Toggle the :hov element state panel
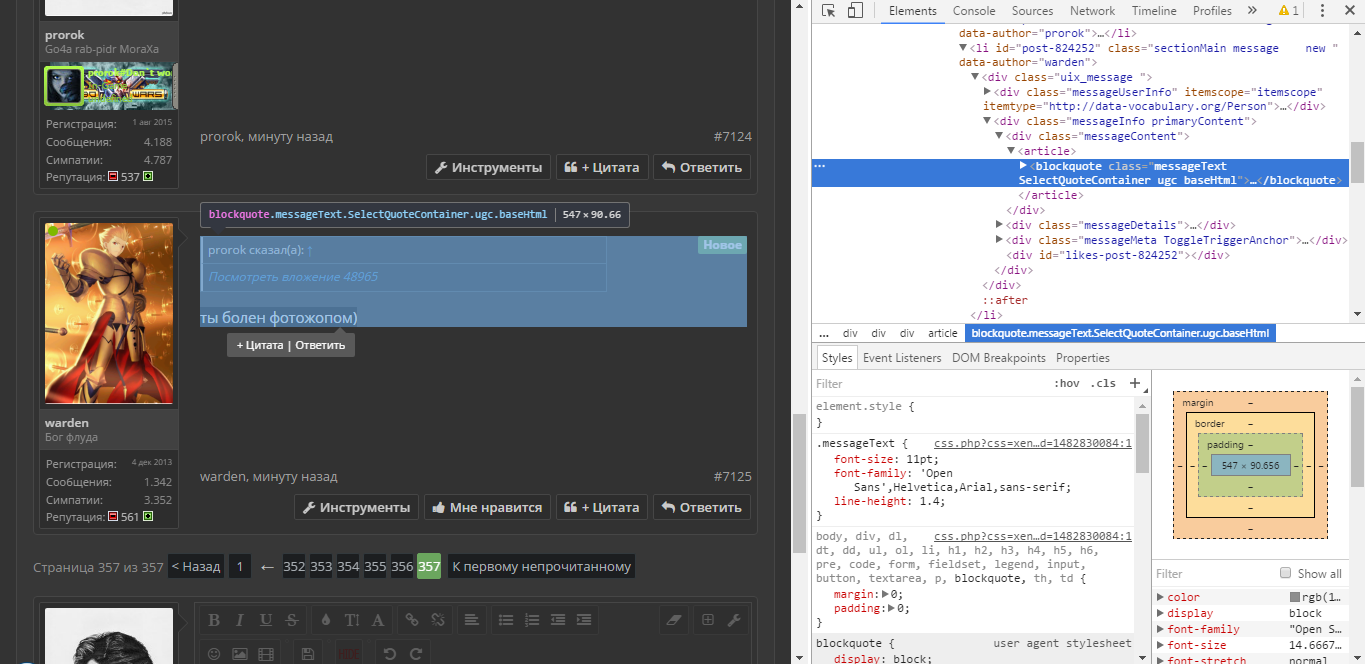The height and width of the screenshot is (664, 1365). 1067,383
